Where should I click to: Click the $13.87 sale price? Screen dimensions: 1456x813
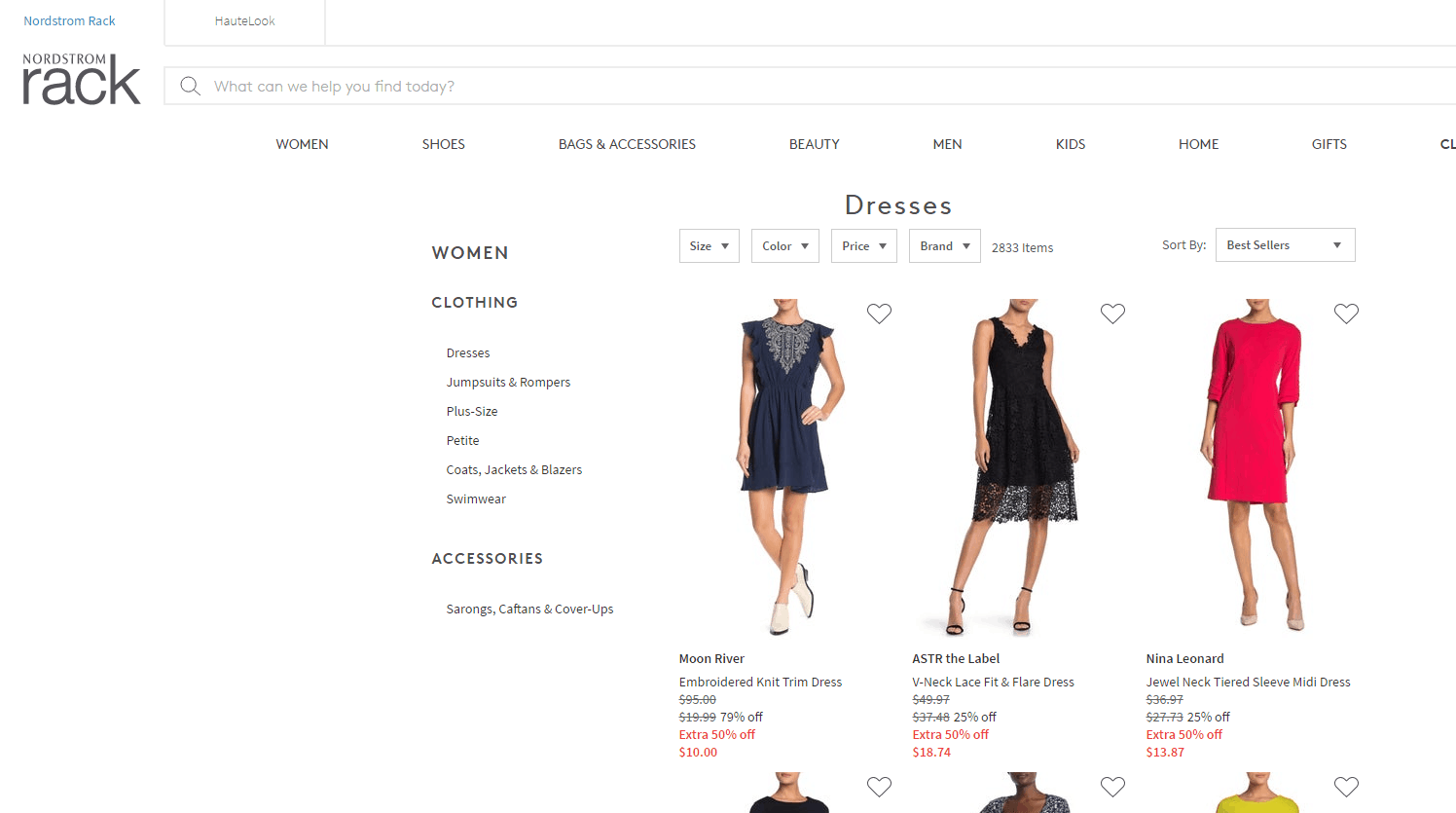coord(1165,753)
